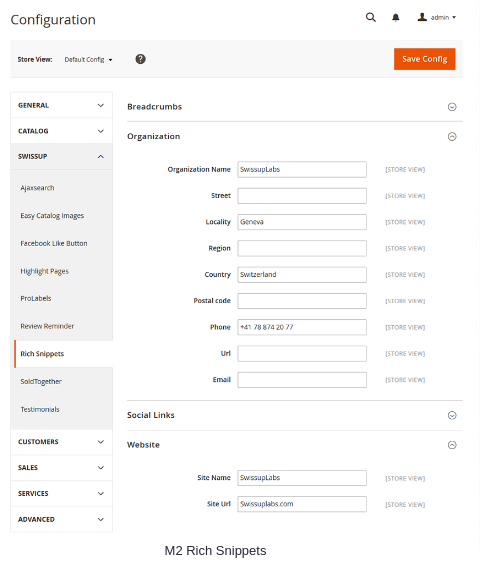Focus the Locality input field
Screen dimensions: 480x563
pyautogui.click(x=302, y=222)
